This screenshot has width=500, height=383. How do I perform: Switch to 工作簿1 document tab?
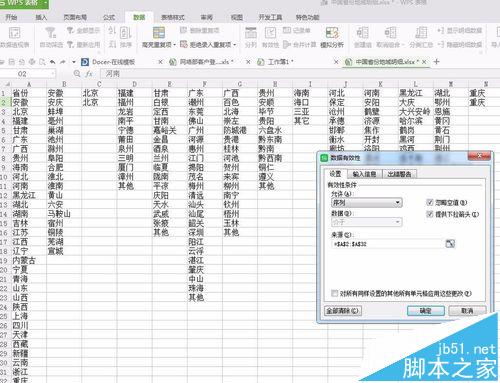(x=281, y=62)
